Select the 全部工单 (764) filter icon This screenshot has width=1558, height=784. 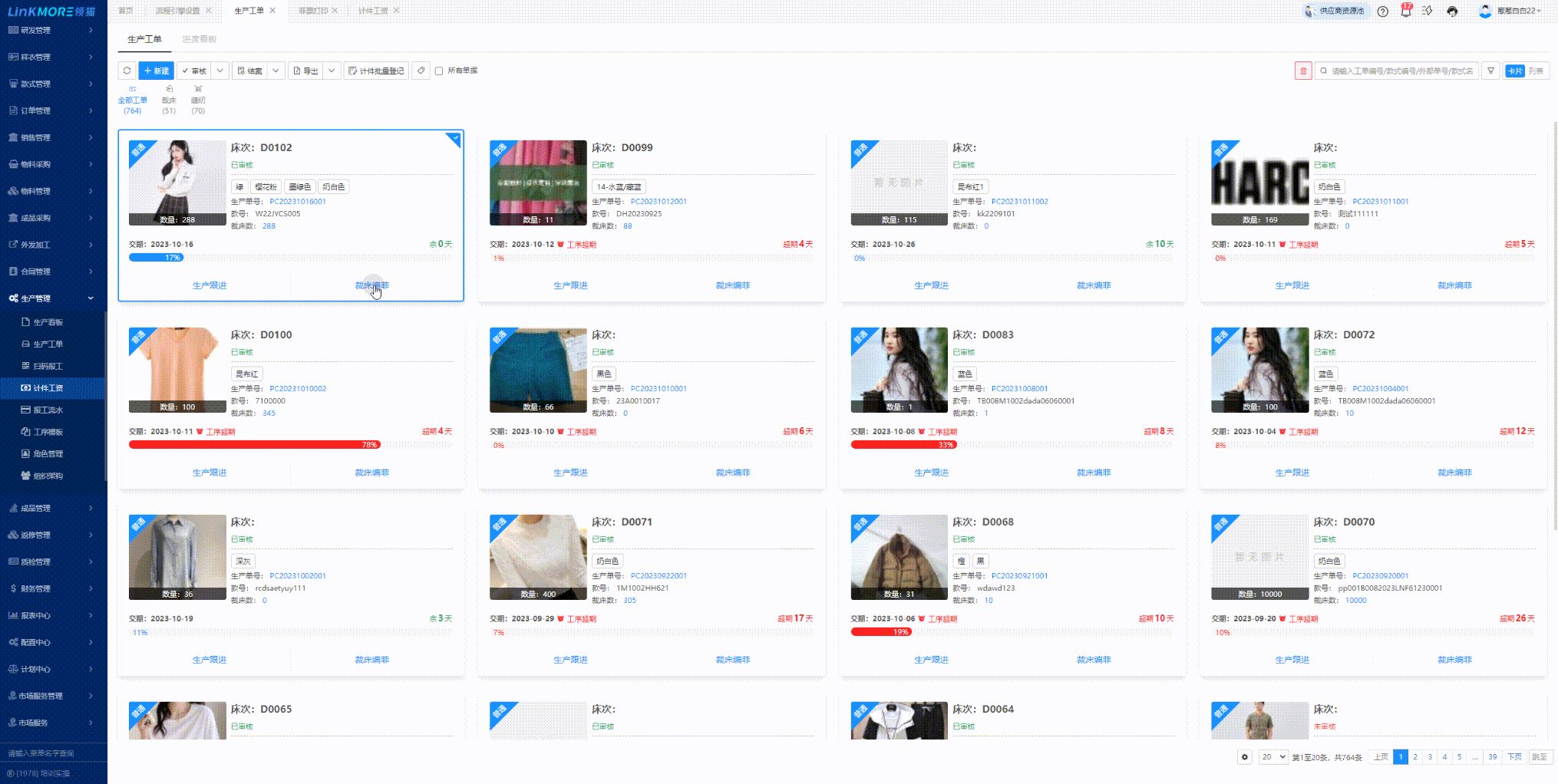[132, 89]
